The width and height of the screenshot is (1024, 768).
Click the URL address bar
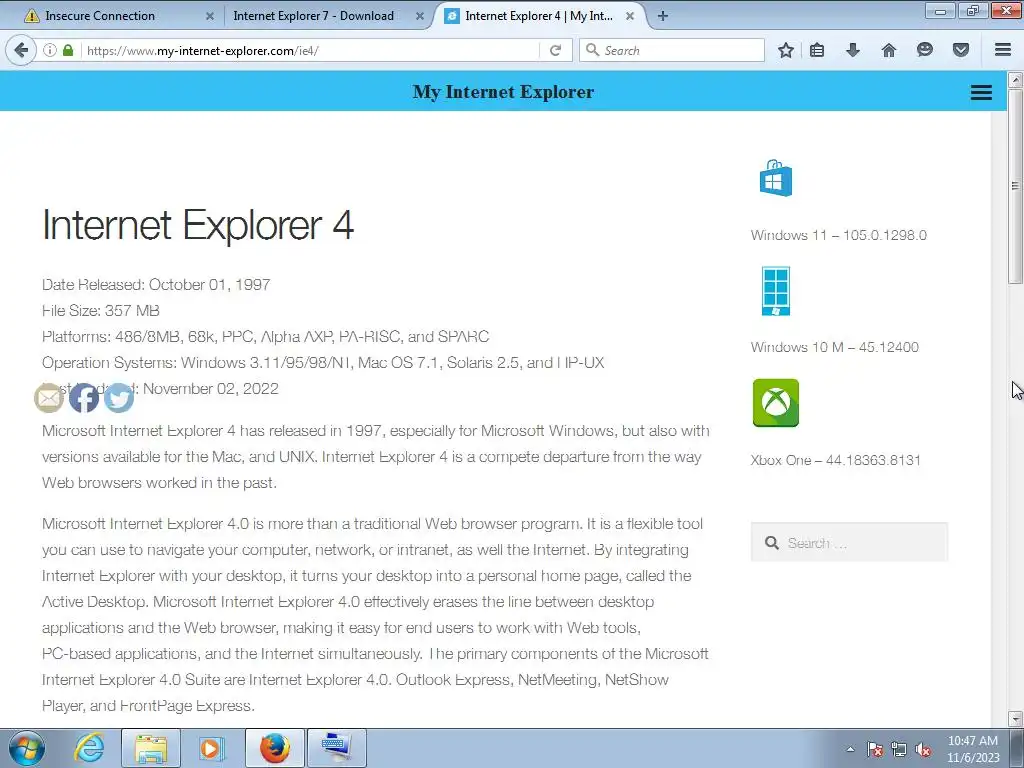point(310,50)
